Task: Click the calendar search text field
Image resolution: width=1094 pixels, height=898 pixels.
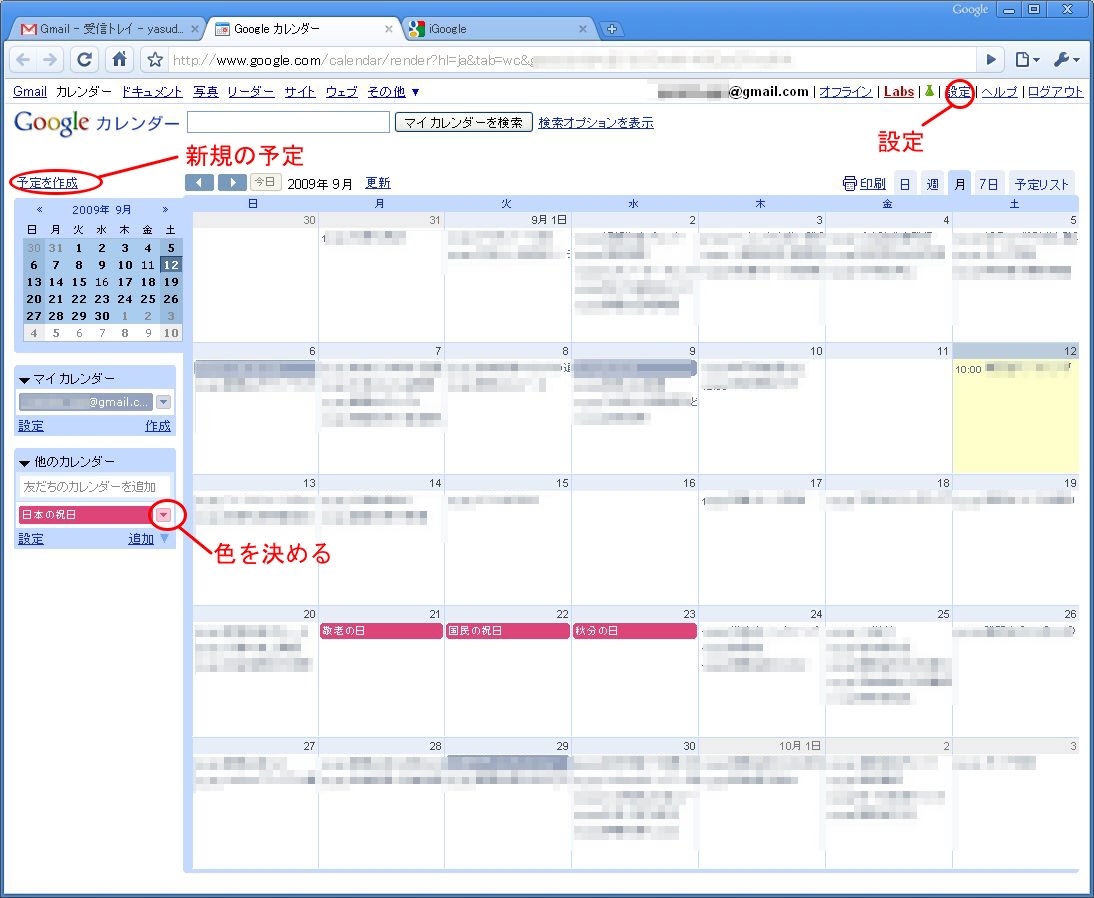Action: pos(288,122)
